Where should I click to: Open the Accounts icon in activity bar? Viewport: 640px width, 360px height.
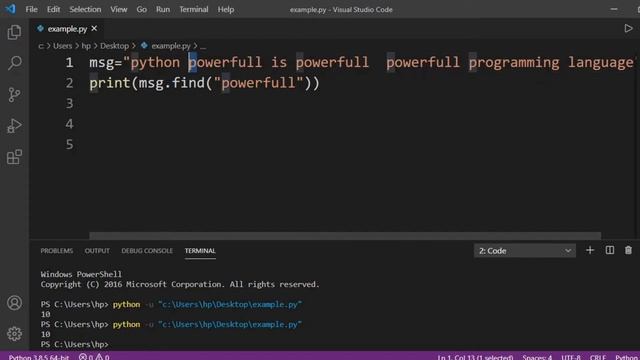click(x=14, y=303)
